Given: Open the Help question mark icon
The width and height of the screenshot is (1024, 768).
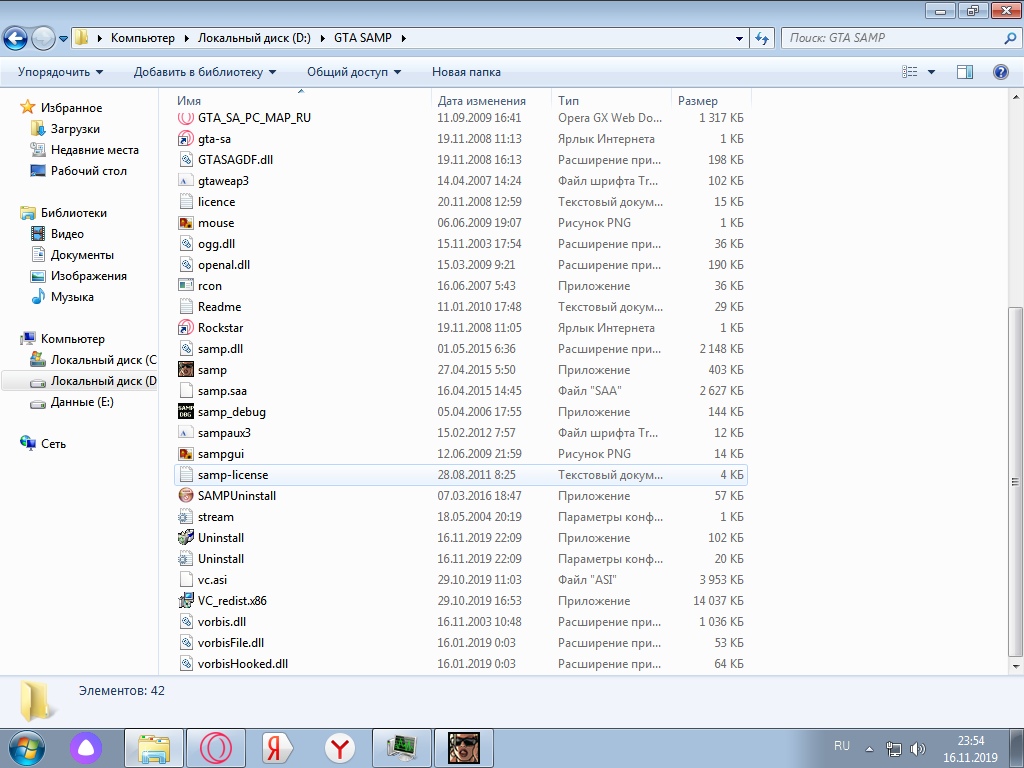Looking at the screenshot, I should 1000,72.
